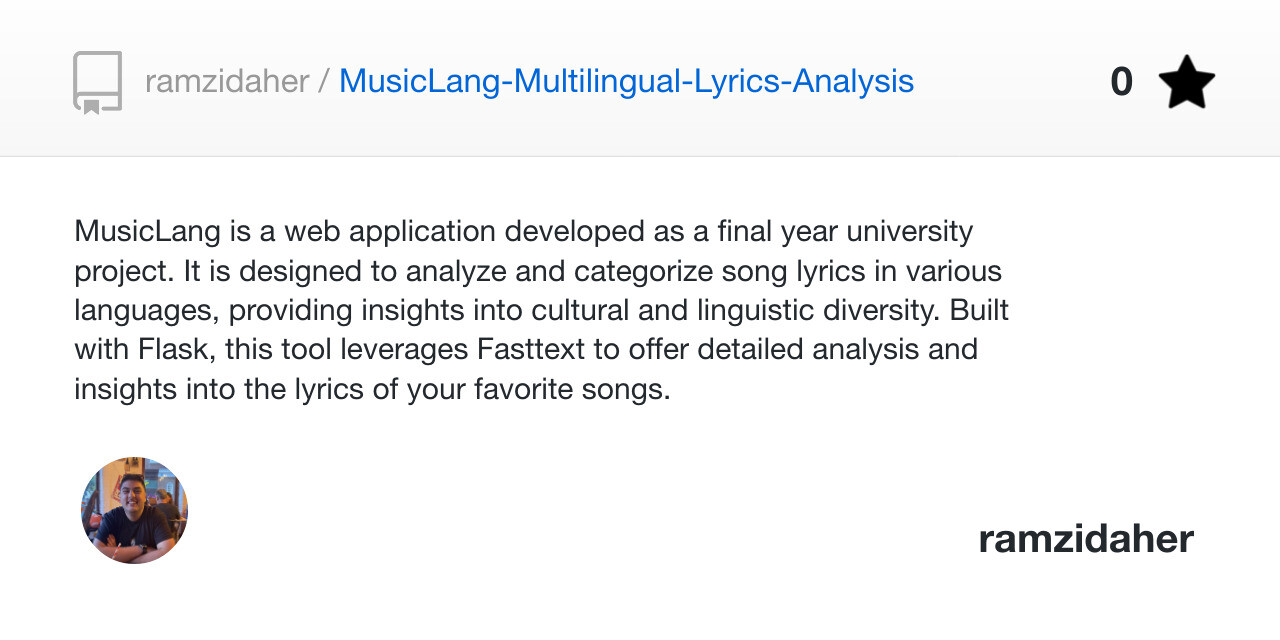Click the black star icon
1280x640 pixels.
pyautogui.click(x=1186, y=82)
